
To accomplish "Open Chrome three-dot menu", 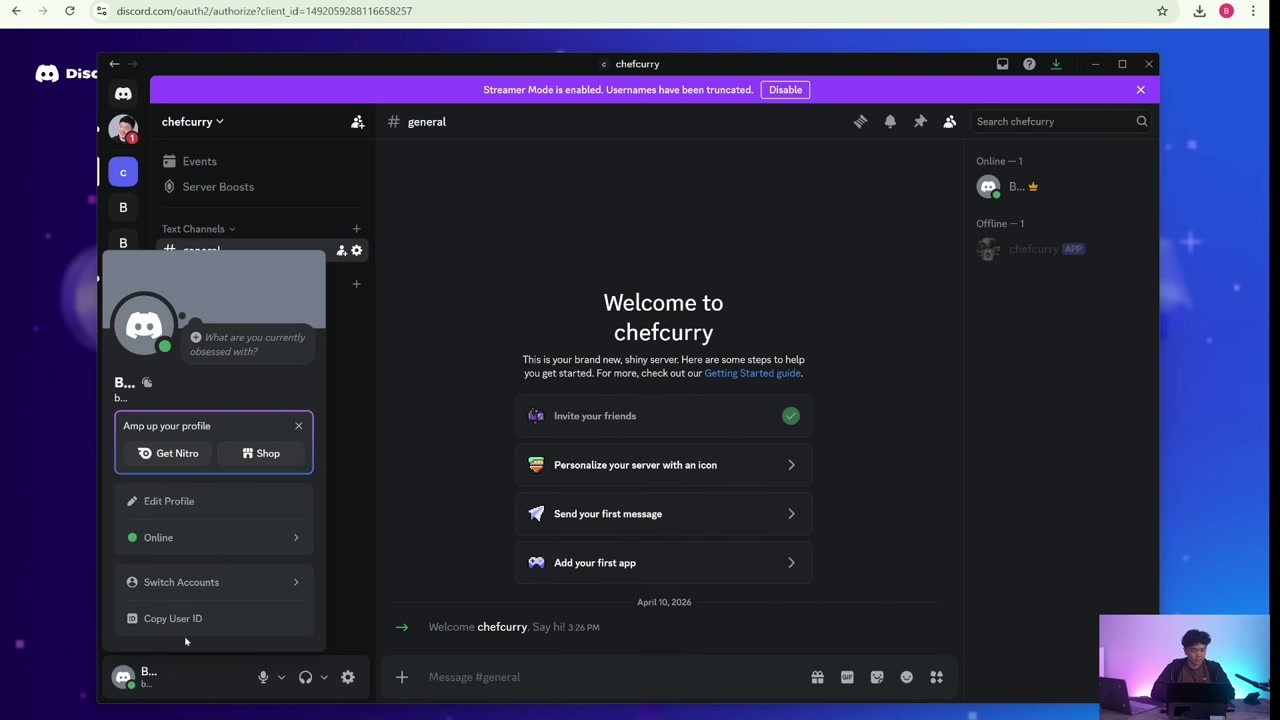I will click(x=1253, y=11).
